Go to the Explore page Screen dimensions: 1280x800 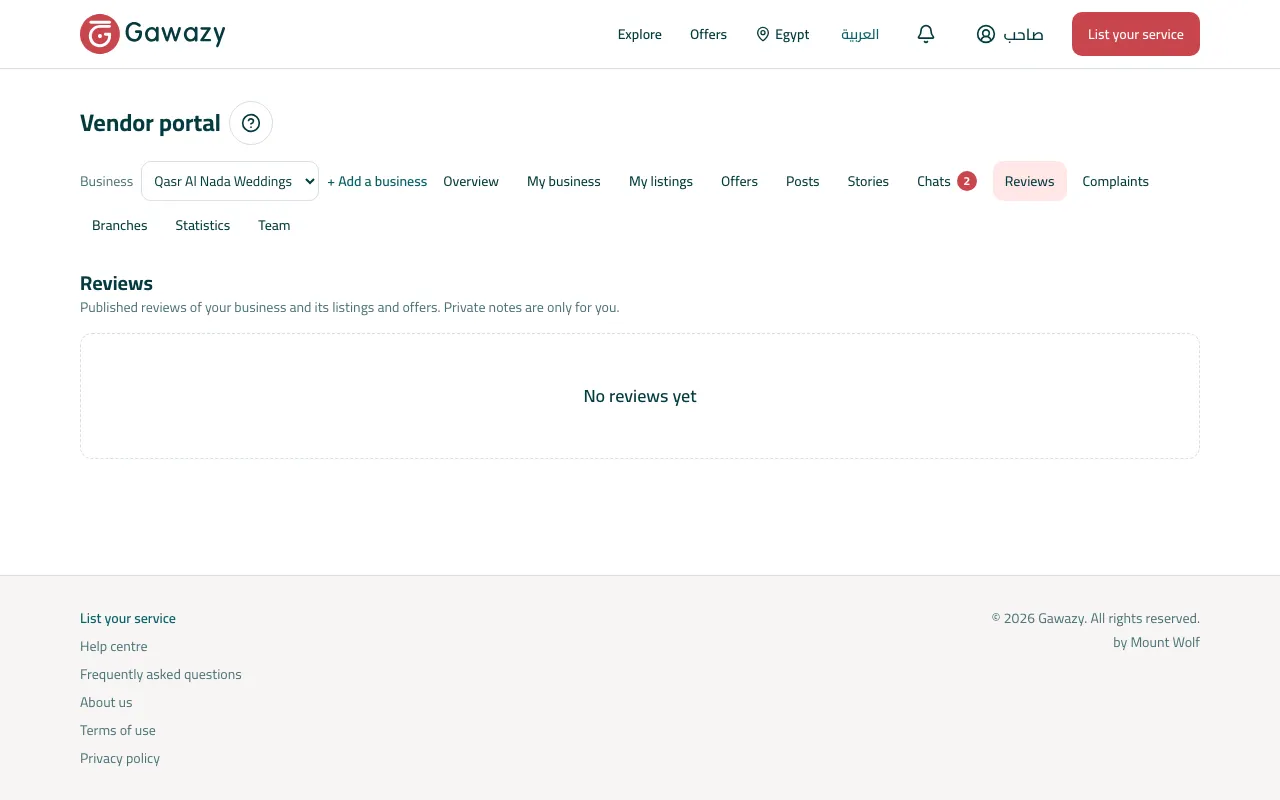[x=640, y=34]
